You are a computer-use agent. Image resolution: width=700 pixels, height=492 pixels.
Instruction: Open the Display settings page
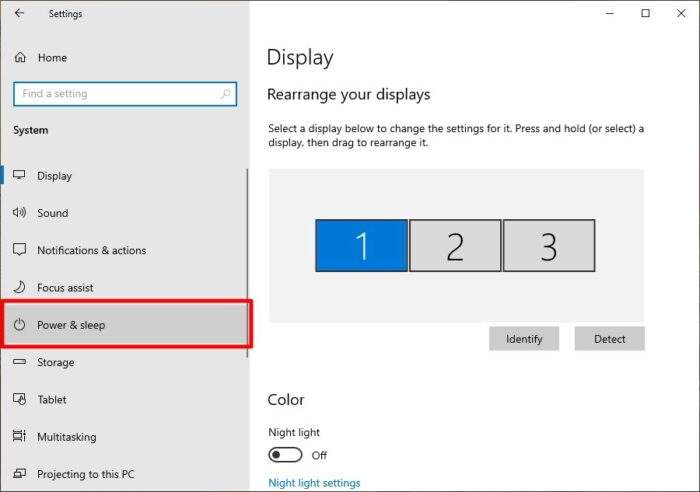[x=124, y=175]
